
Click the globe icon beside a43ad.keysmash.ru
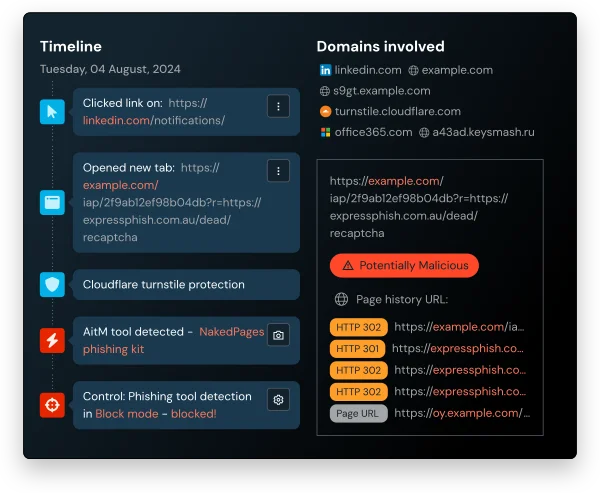(x=424, y=132)
